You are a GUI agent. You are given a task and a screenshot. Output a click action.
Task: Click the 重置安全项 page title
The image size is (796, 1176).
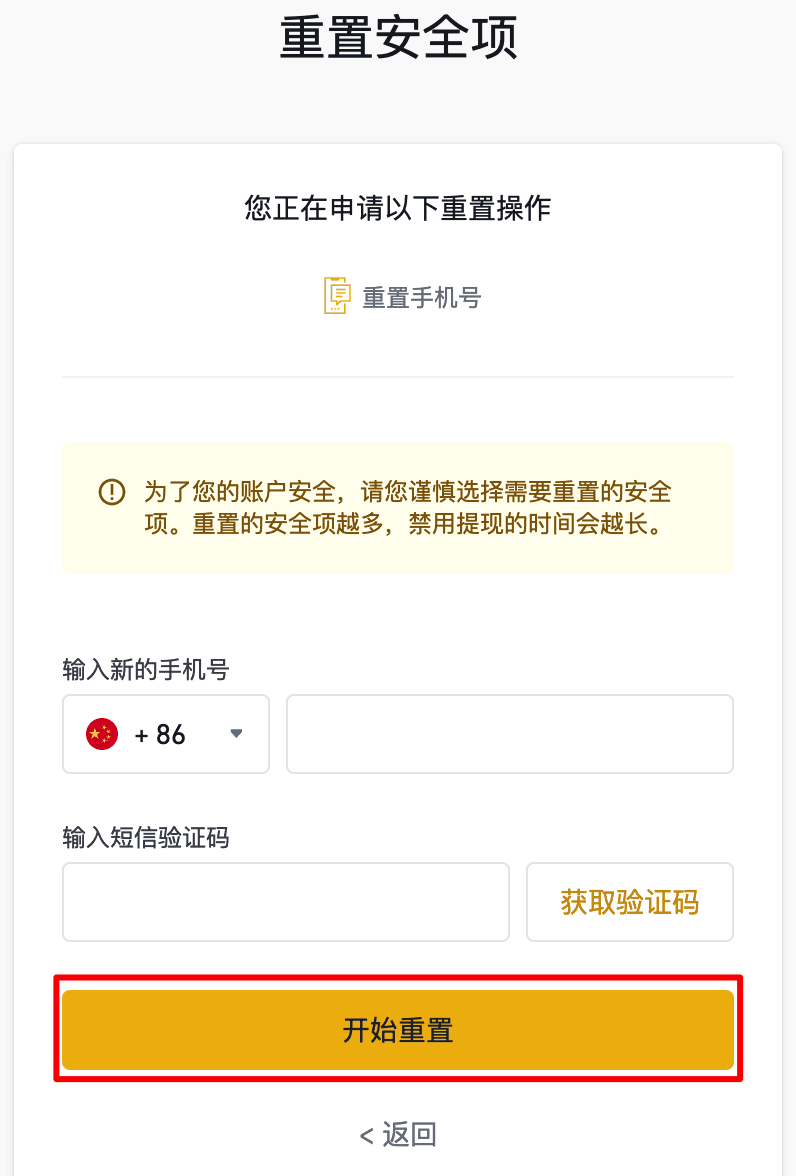pyautogui.click(x=398, y=38)
